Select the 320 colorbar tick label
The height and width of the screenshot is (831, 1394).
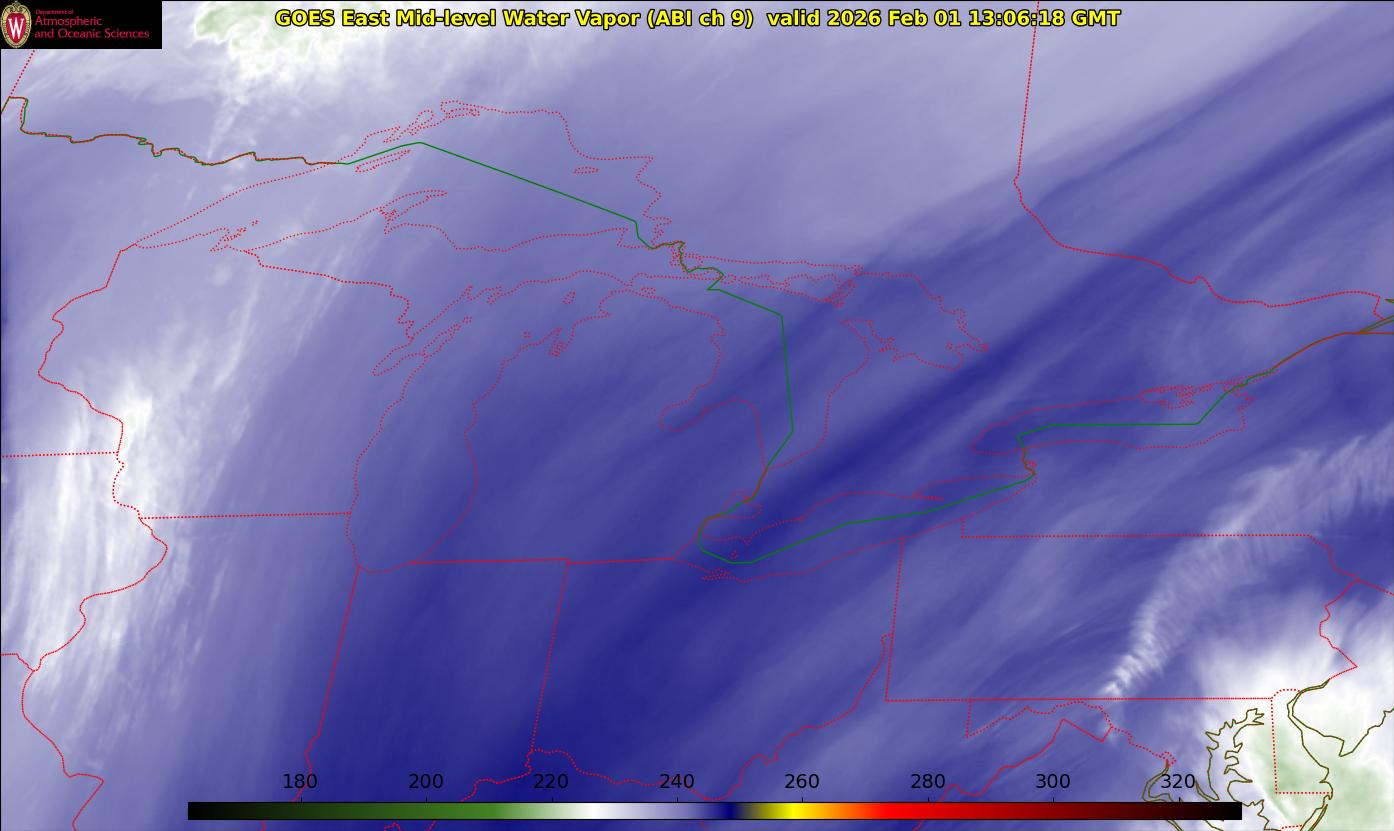(x=1178, y=782)
